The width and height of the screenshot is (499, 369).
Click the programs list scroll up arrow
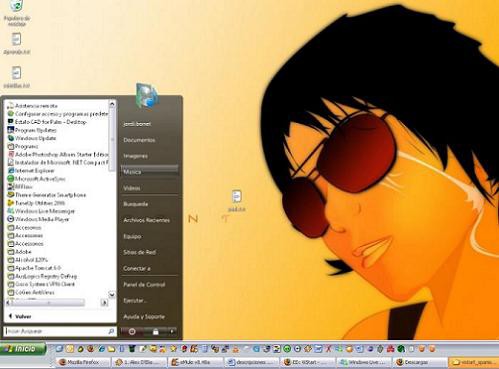(x=112, y=104)
